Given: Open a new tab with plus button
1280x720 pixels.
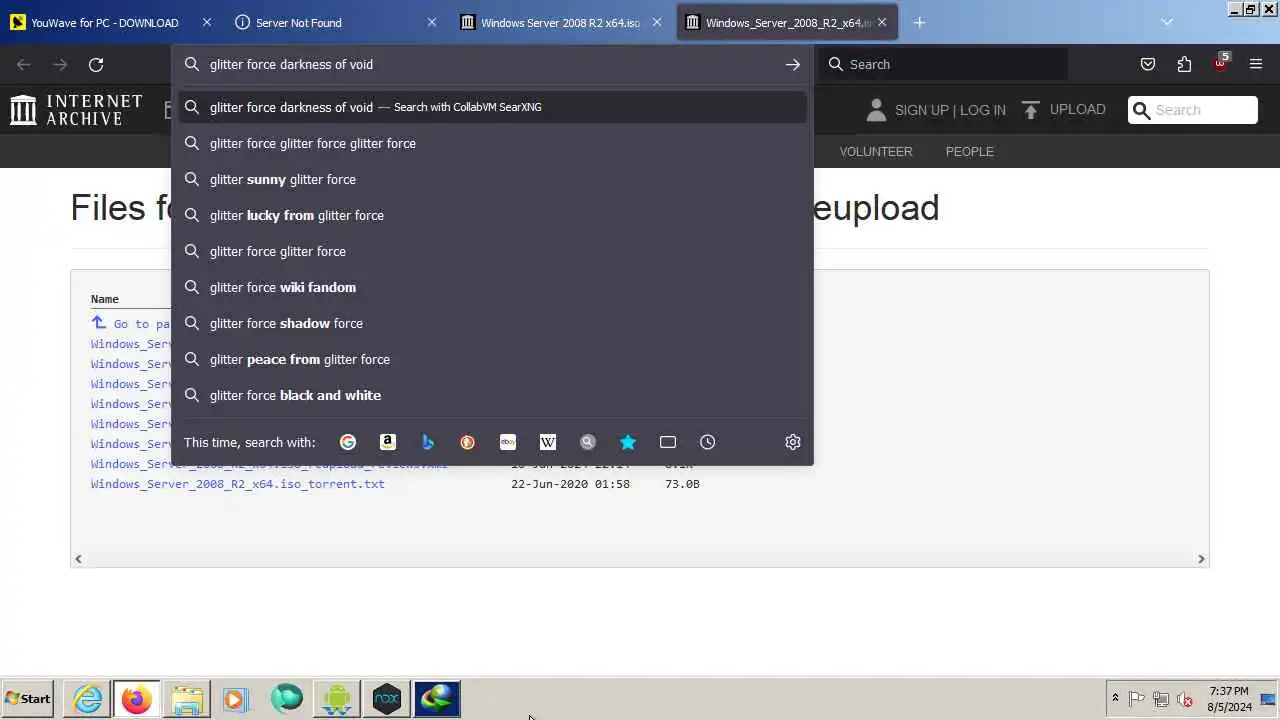Looking at the screenshot, I should point(920,22).
